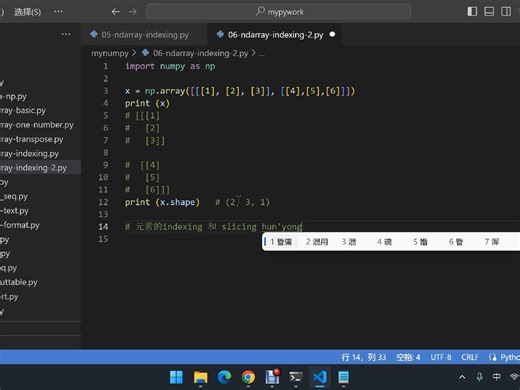The width and height of the screenshot is (520, 390).
Task: Click 06-ndarray-indexing-2.py breadcrumb
Action: (x=200, y=53)
